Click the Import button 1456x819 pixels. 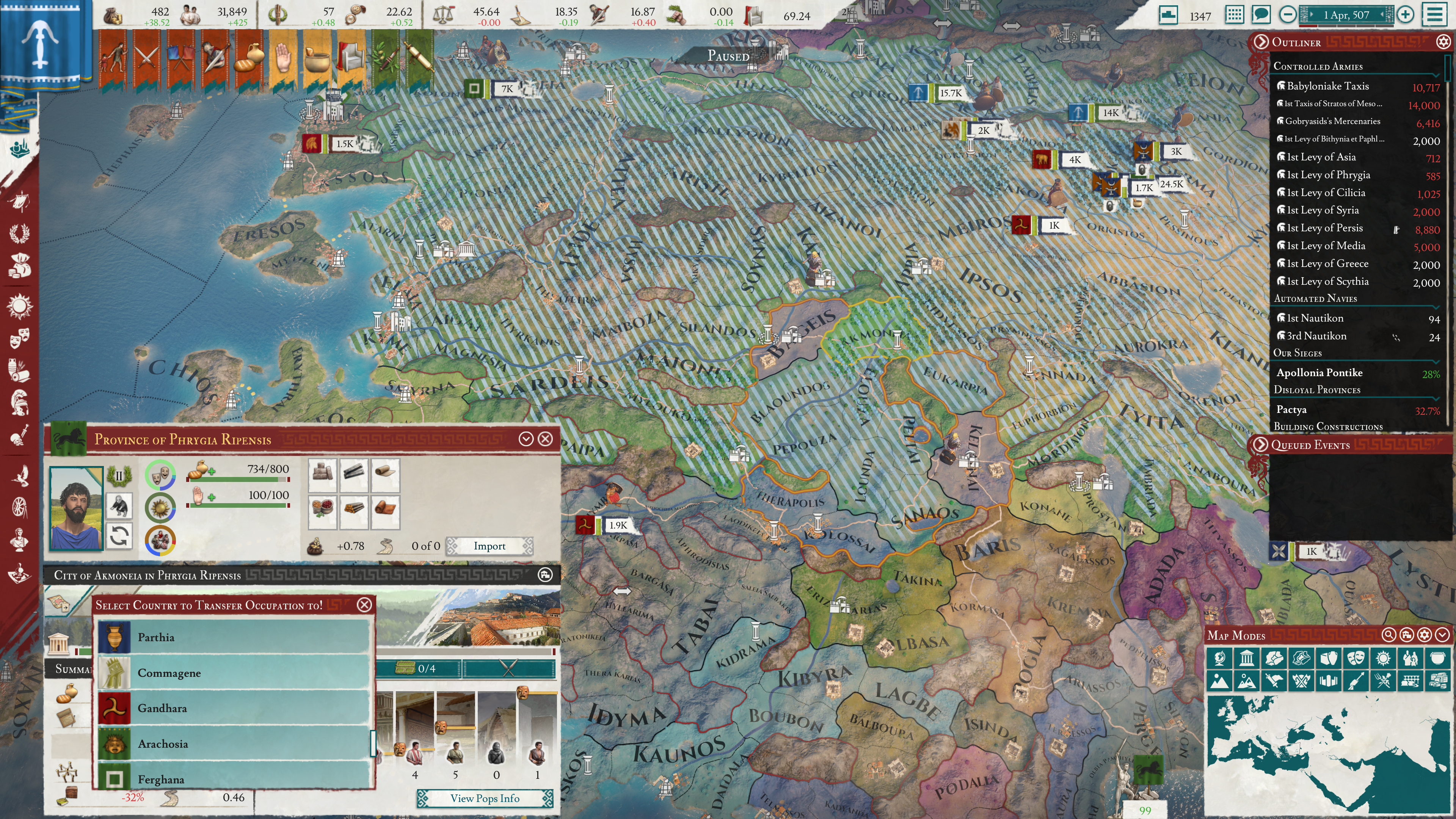point(490,546)
